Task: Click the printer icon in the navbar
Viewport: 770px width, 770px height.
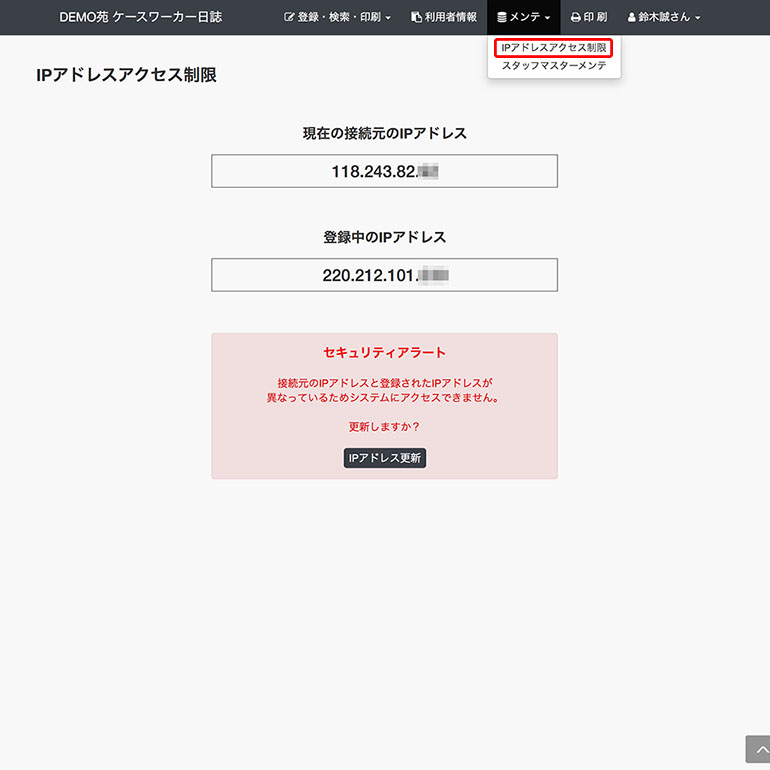Action: click(576, 18)
